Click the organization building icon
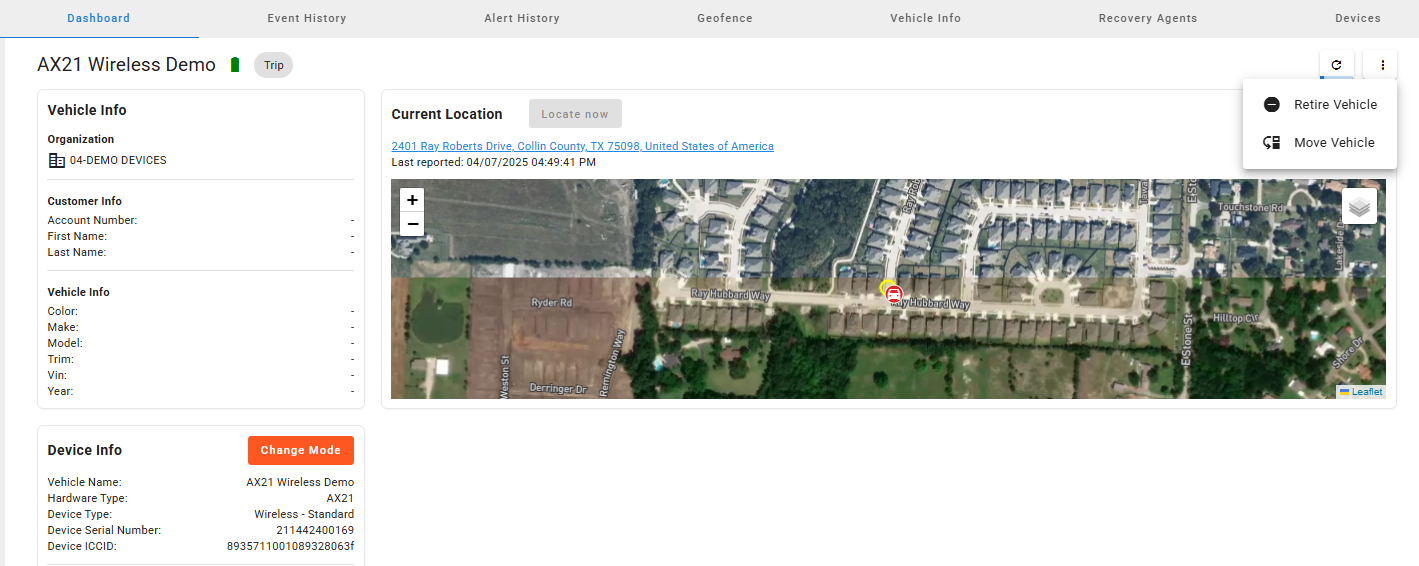1419x566 pixels. (56, 160)
